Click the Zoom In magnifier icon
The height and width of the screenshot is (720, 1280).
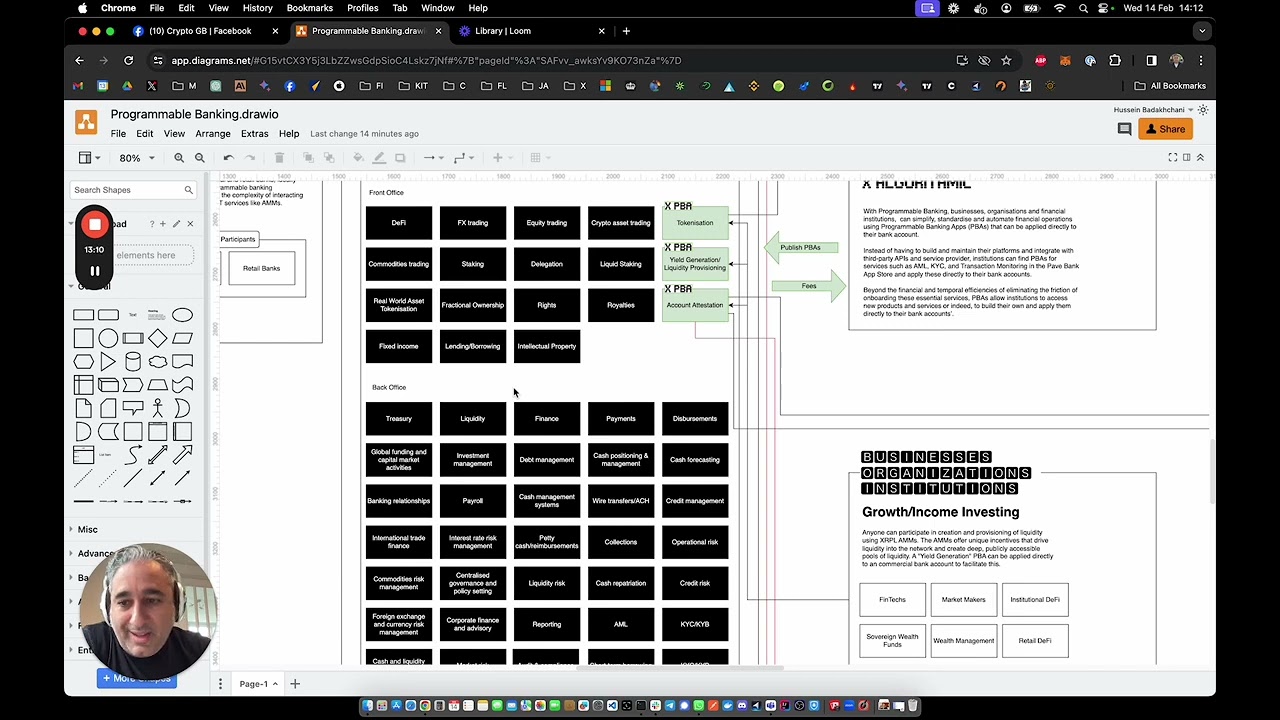179,158
